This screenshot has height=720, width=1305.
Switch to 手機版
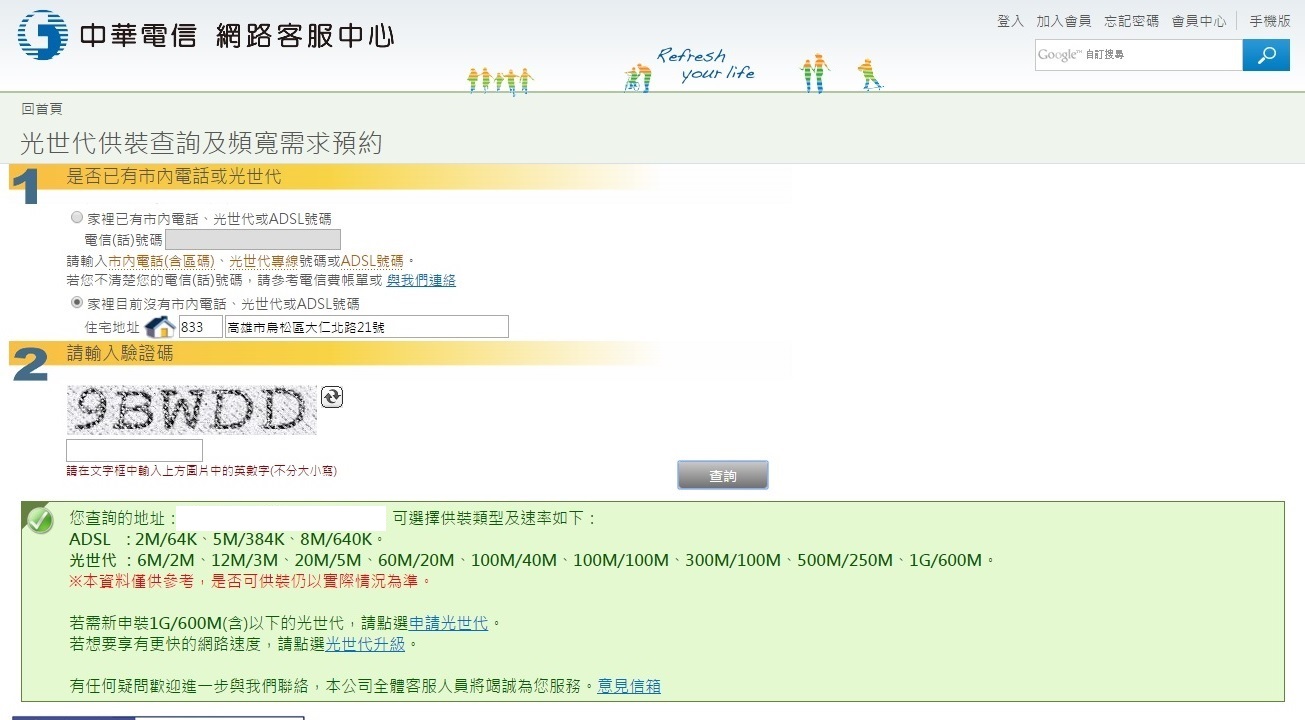click(x=1270, y=21)
